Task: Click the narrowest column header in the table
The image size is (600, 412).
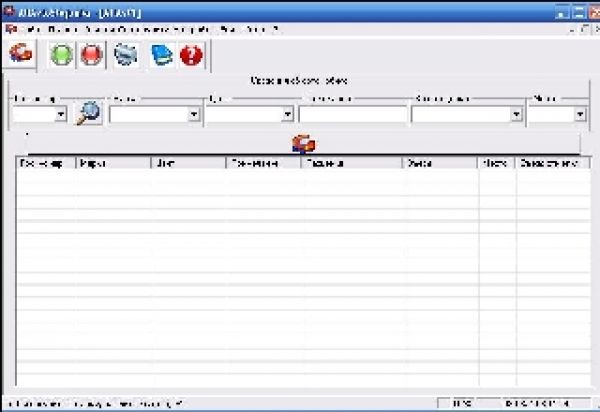Action: click(496, 163)
